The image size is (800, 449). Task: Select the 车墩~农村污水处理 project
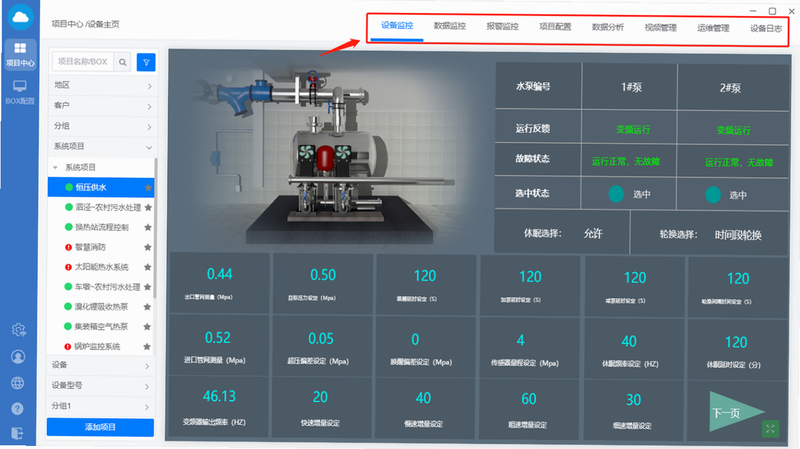click(x=107, y=287)
